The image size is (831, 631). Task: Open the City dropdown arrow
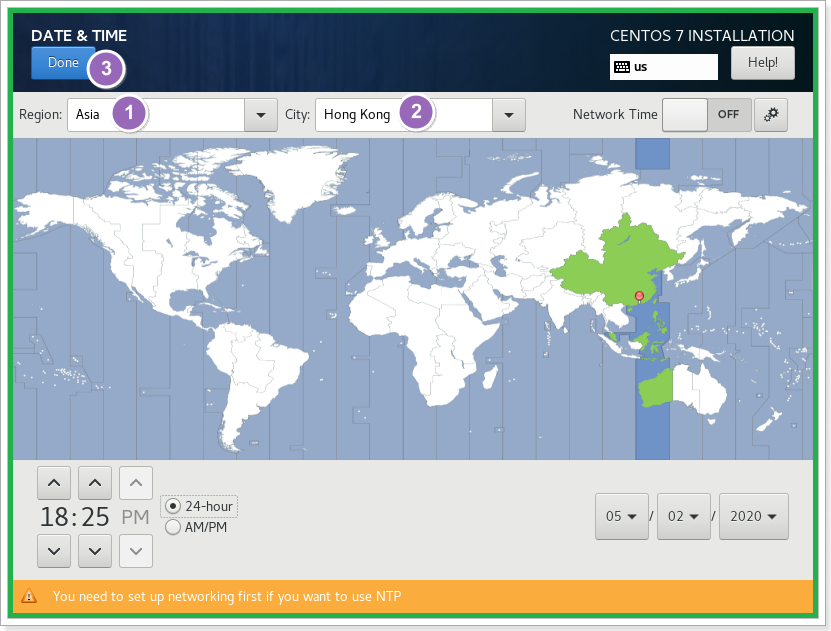(x=509, y=115)
